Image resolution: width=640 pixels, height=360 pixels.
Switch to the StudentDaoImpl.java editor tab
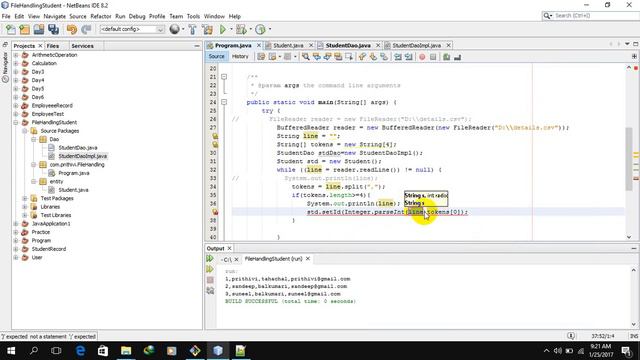[416, 45]
